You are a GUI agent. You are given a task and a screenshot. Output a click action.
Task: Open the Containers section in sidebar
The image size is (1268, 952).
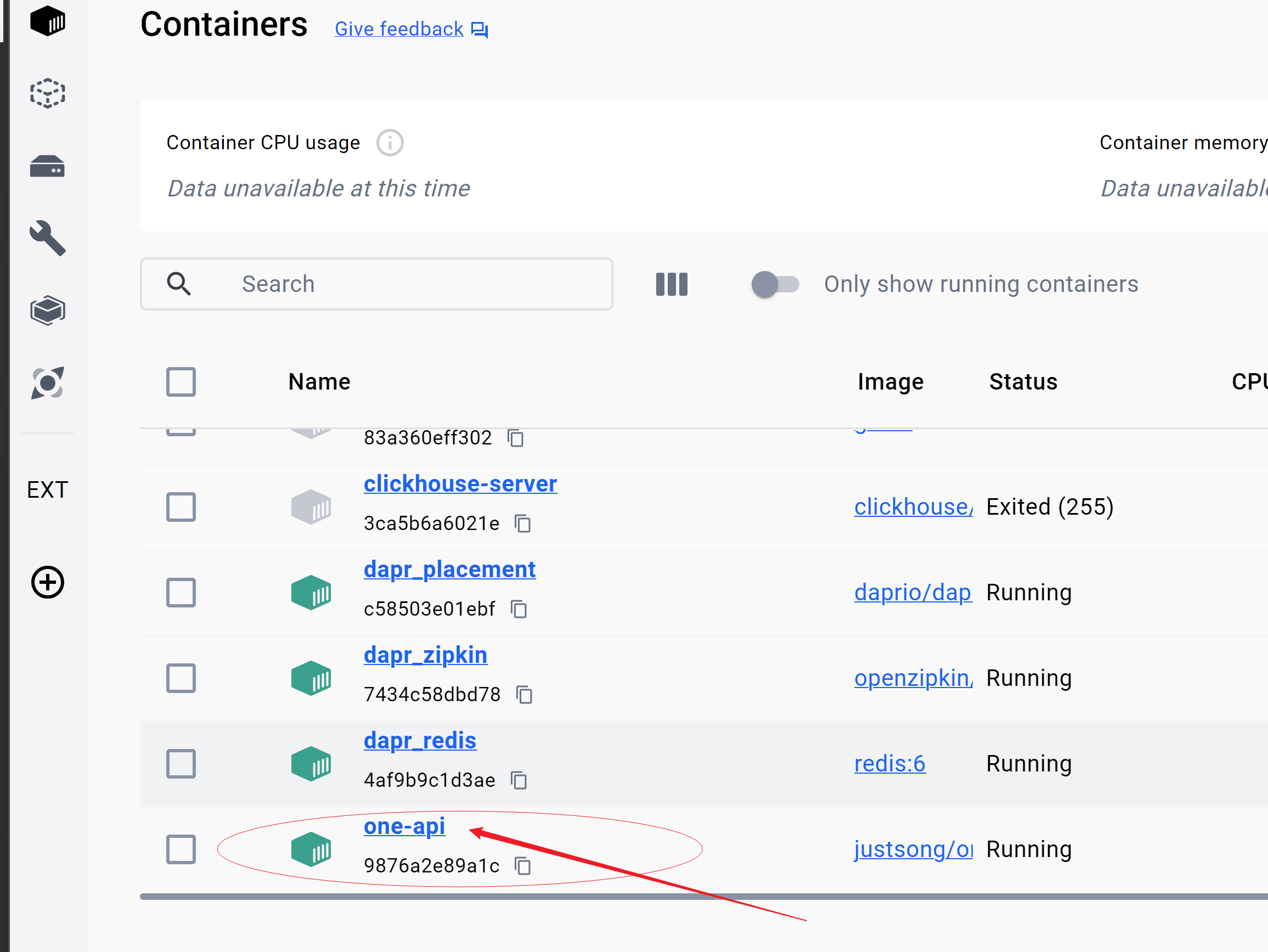coord(48,22)
